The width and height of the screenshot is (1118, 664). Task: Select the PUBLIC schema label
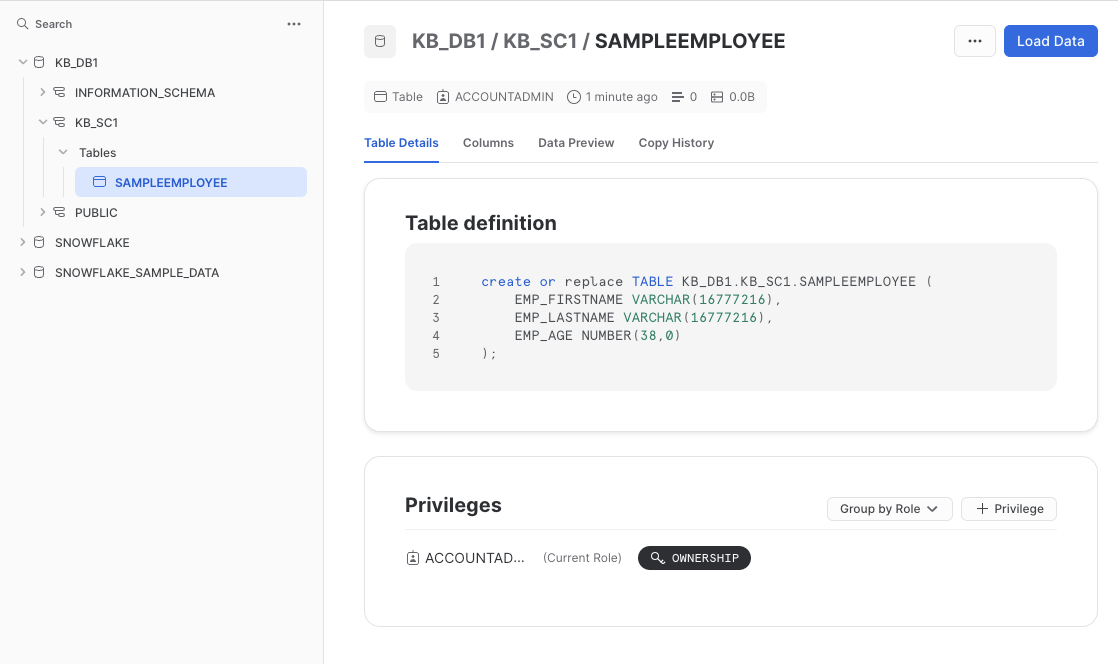coord(96,213)
